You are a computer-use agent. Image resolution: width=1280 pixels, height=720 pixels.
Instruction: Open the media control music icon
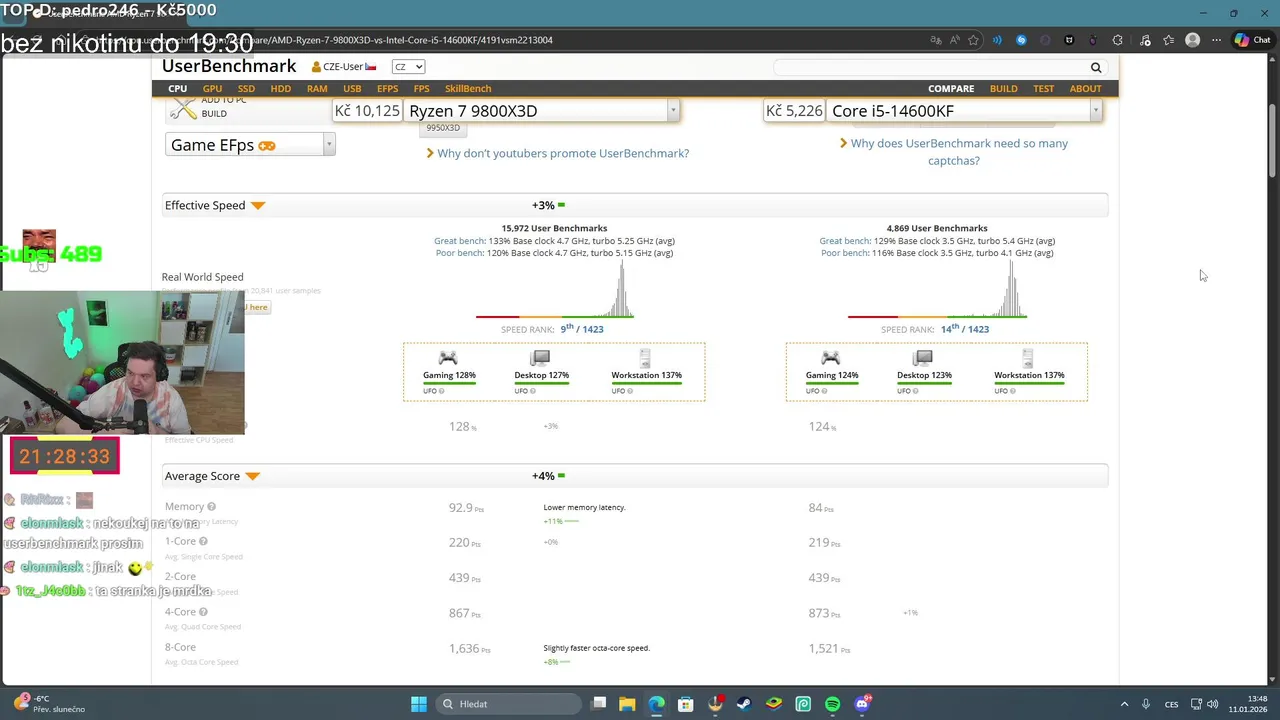pyautogui.click(x=1145, y=40)
